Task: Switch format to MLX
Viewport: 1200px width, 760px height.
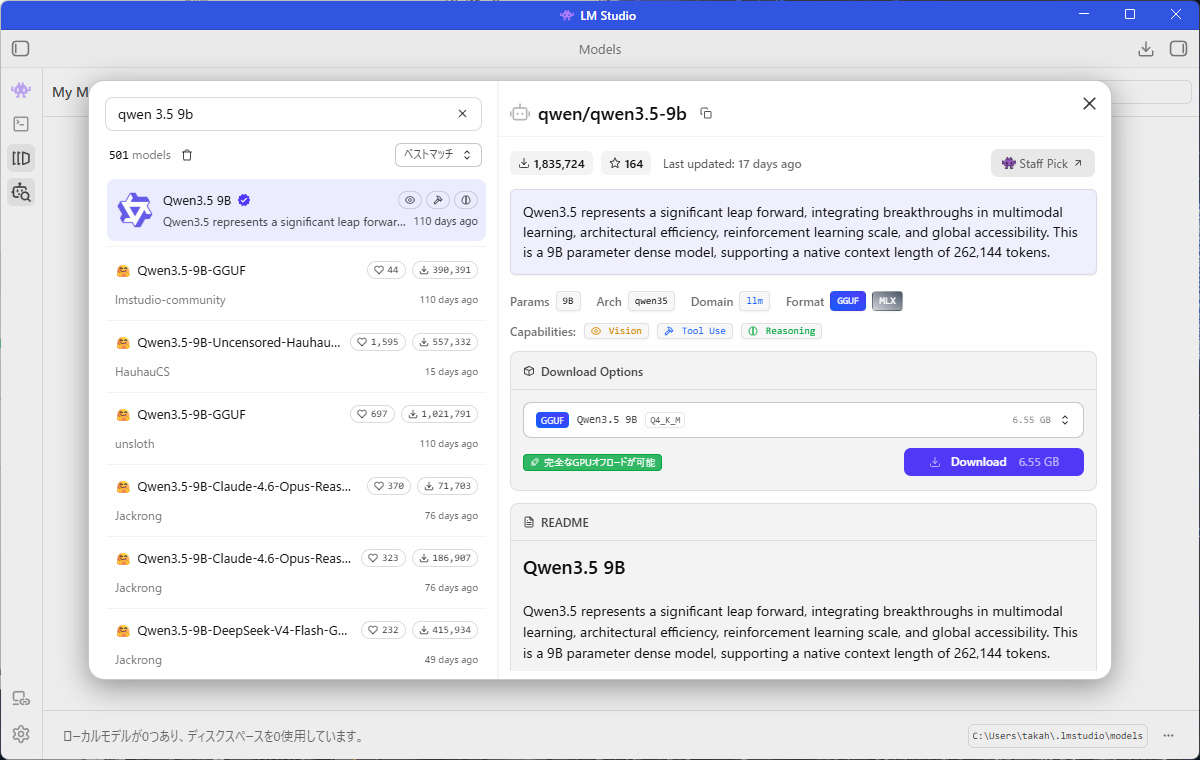Action: click(887, 301)
